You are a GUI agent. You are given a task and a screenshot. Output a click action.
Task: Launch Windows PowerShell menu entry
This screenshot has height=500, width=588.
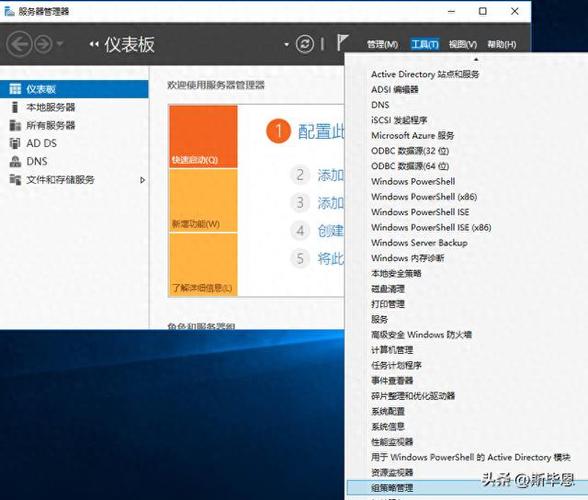tap(413, 182)
